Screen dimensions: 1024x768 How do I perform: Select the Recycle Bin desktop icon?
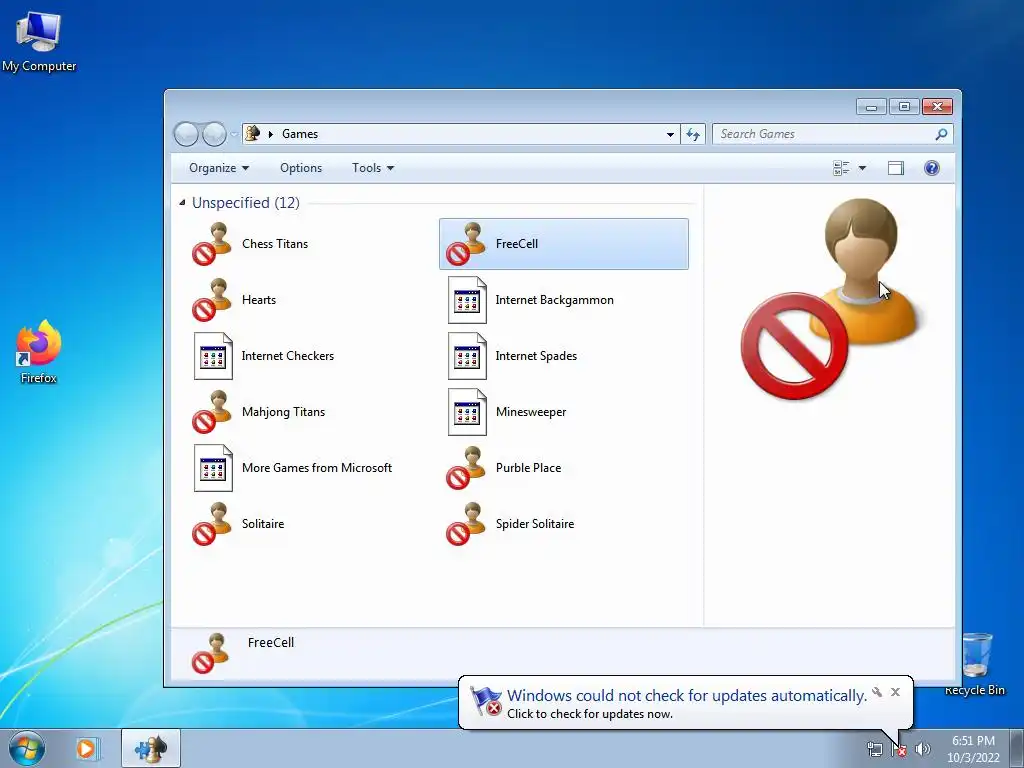975,664
